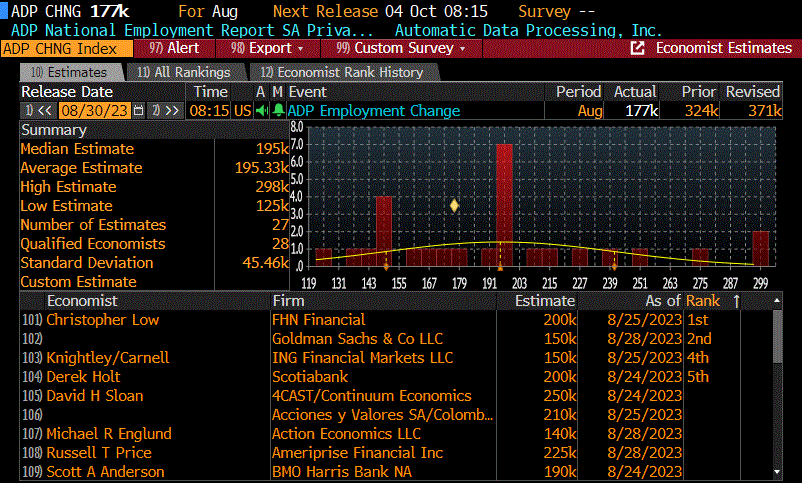Click the Goldman Sachs & Co LLC firm

(x=357, y=339)
